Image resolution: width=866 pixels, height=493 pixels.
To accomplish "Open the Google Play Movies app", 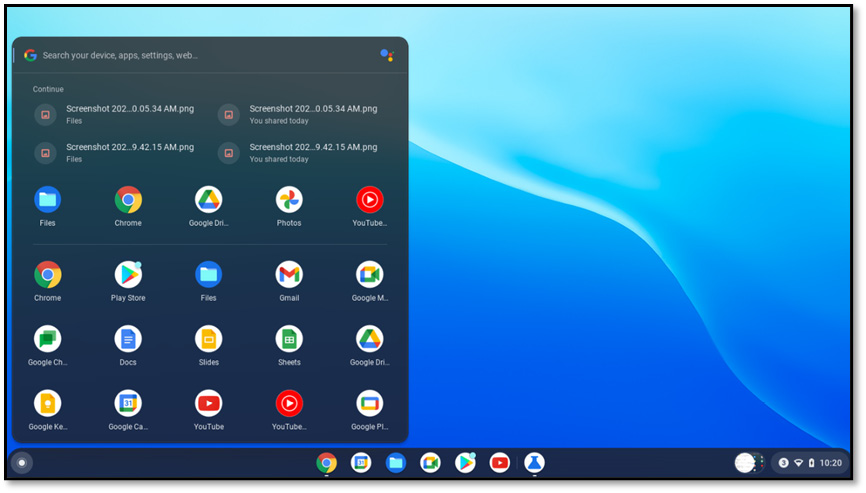I will click(x=369, y=411).
